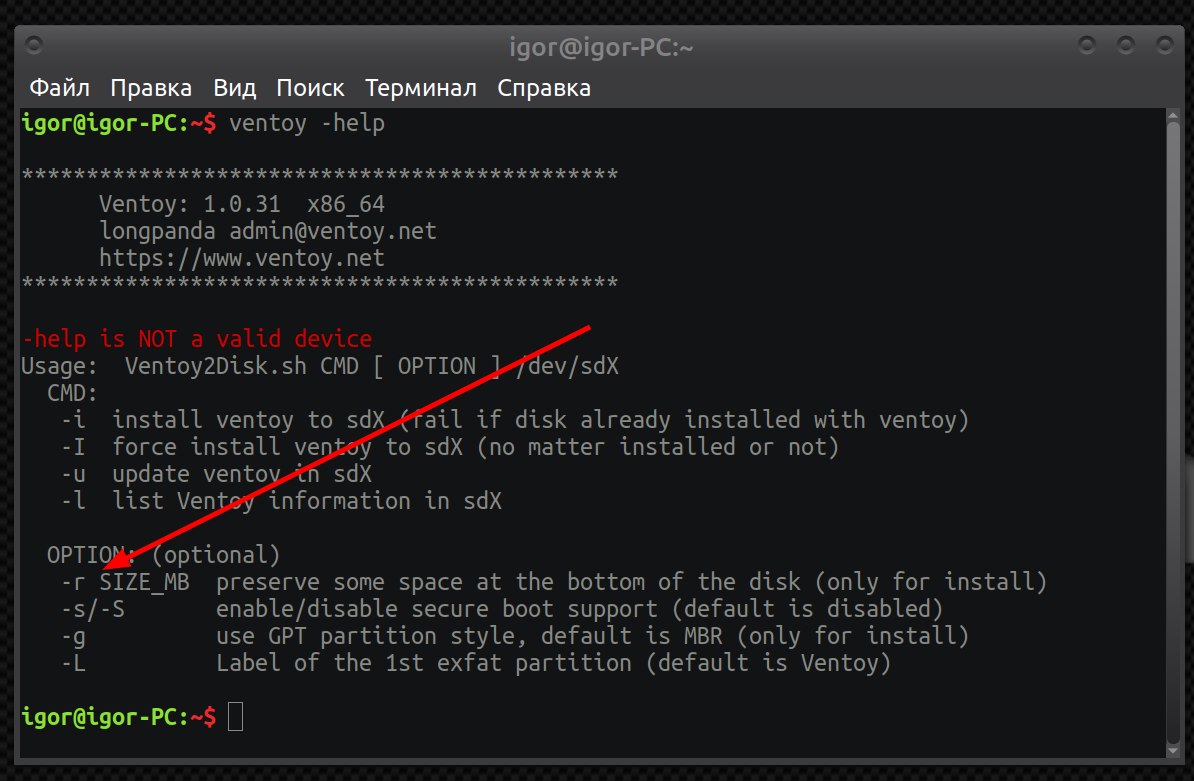Click the 'Usage: Ventoy2Disk.sh CMD' line
Image resolution: width=1194 pixels, height=781 pixels.
(x=320, y=366)
